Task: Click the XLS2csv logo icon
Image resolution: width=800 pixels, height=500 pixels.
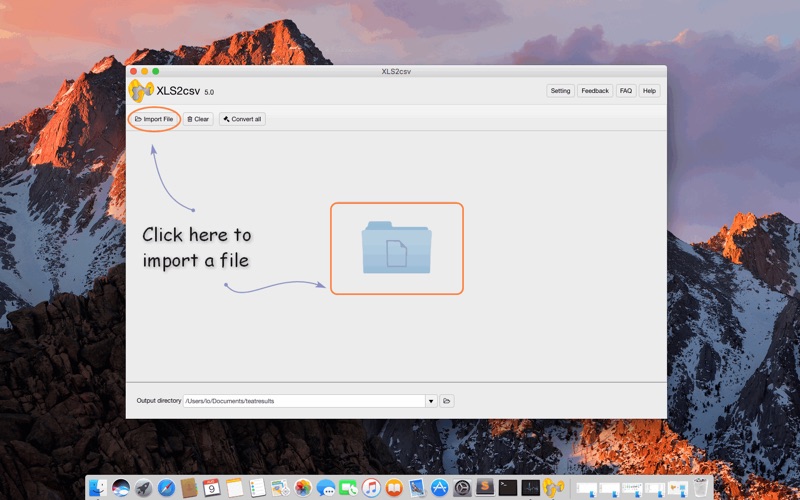Action: coord(141,91)
